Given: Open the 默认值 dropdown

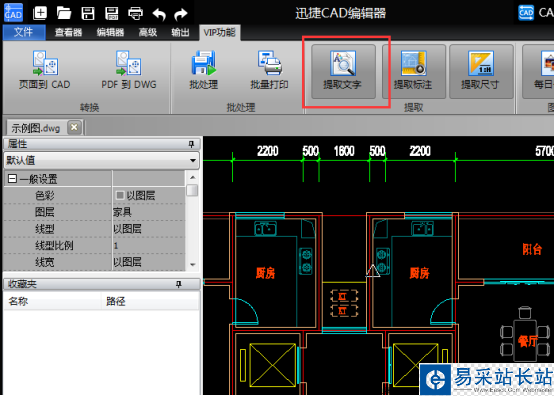Looking at the screenshot, I should 193,160.
